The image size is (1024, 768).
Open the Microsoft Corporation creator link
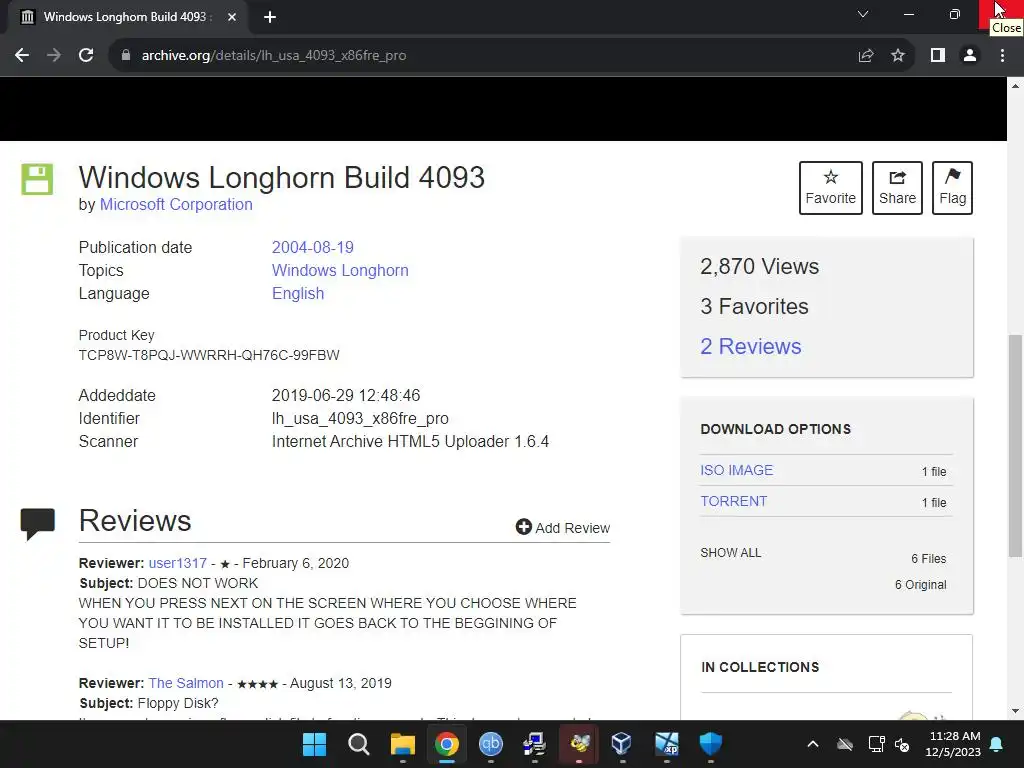click(x=176, y=204)
